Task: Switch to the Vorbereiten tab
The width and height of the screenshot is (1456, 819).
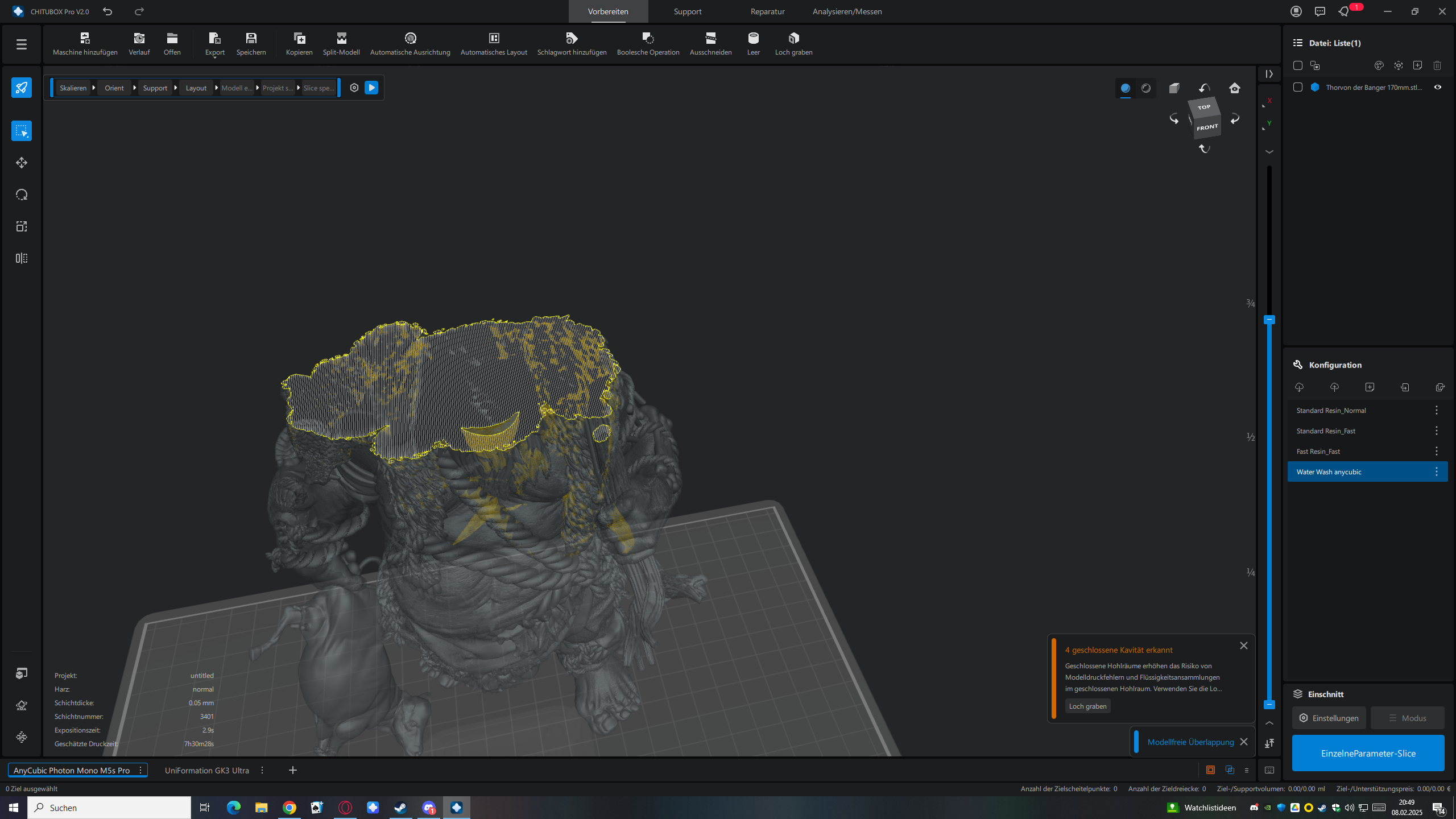Action: click(608, 11)
